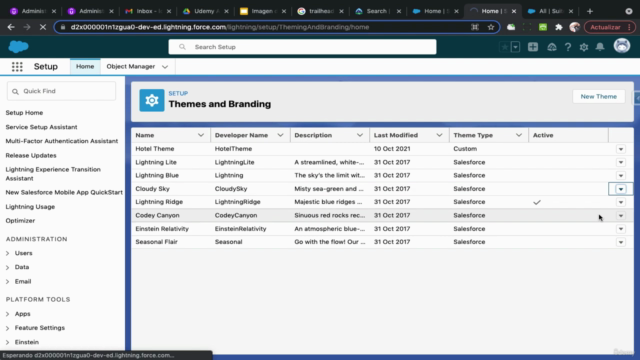Select the Hotel Theme name cell
640x360 pixels.
point(171,149)
